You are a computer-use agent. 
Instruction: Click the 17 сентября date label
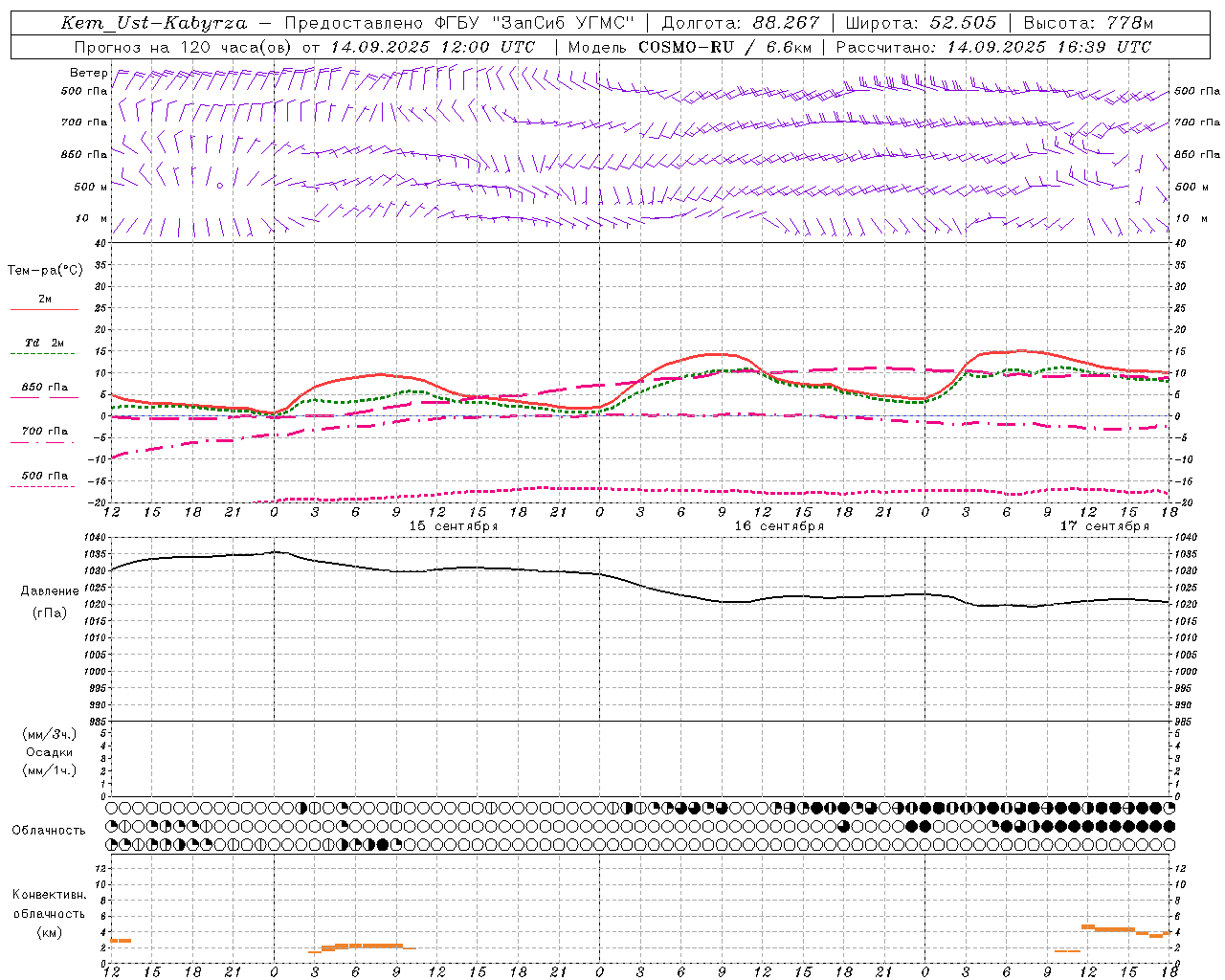click(x=1104, y=526)
